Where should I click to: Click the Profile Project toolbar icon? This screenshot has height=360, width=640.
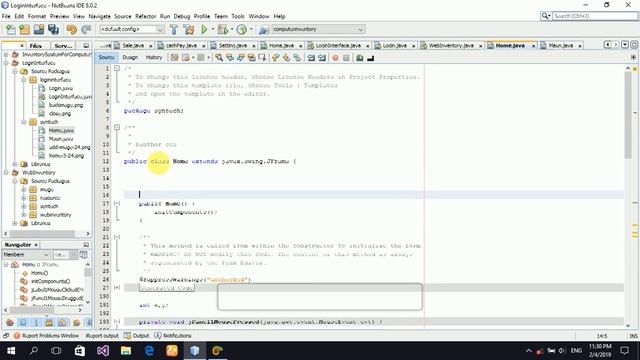click(242, 29)
